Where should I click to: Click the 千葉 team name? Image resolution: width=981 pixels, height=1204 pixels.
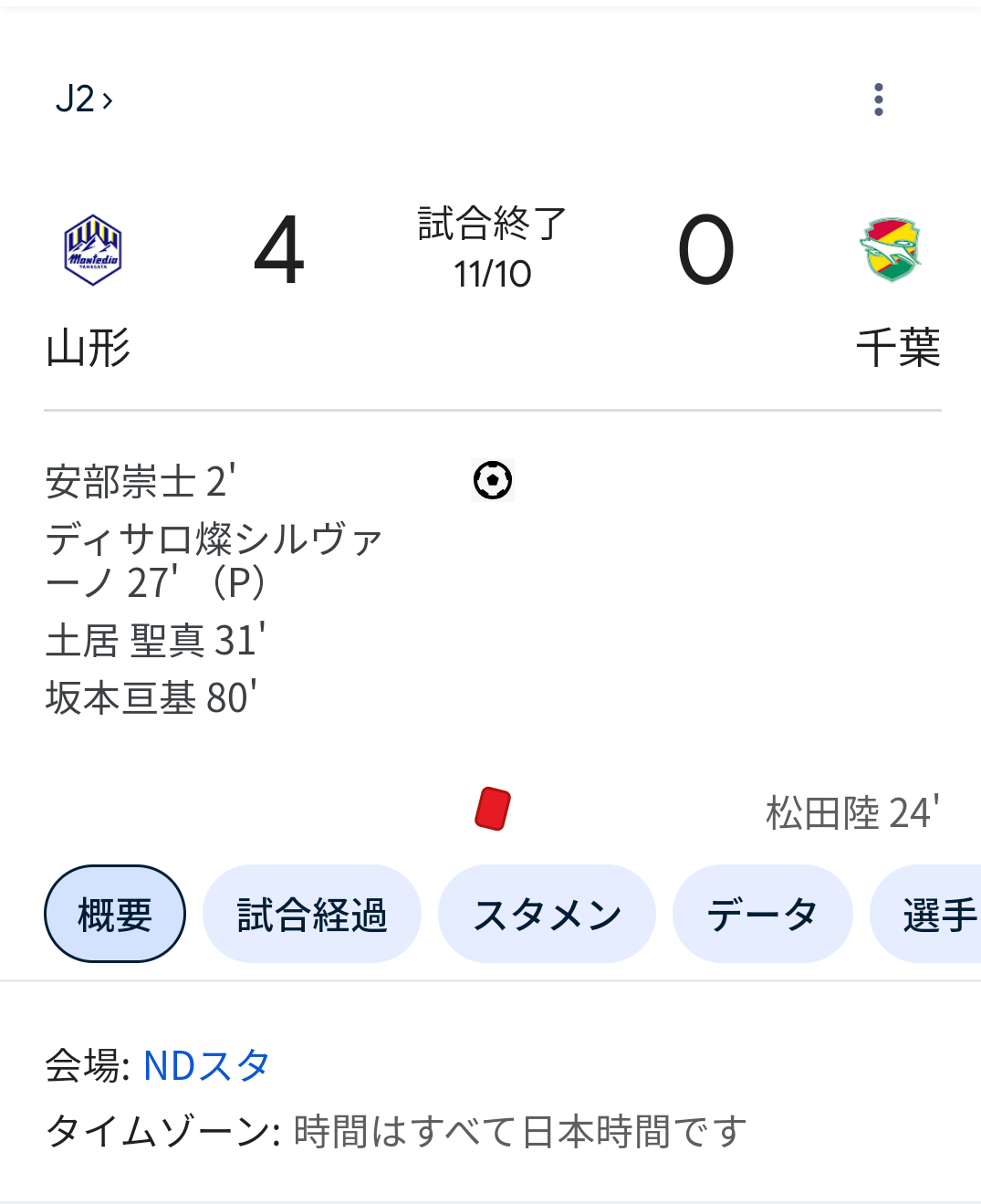pyautogui.click(x=898, y=348)
